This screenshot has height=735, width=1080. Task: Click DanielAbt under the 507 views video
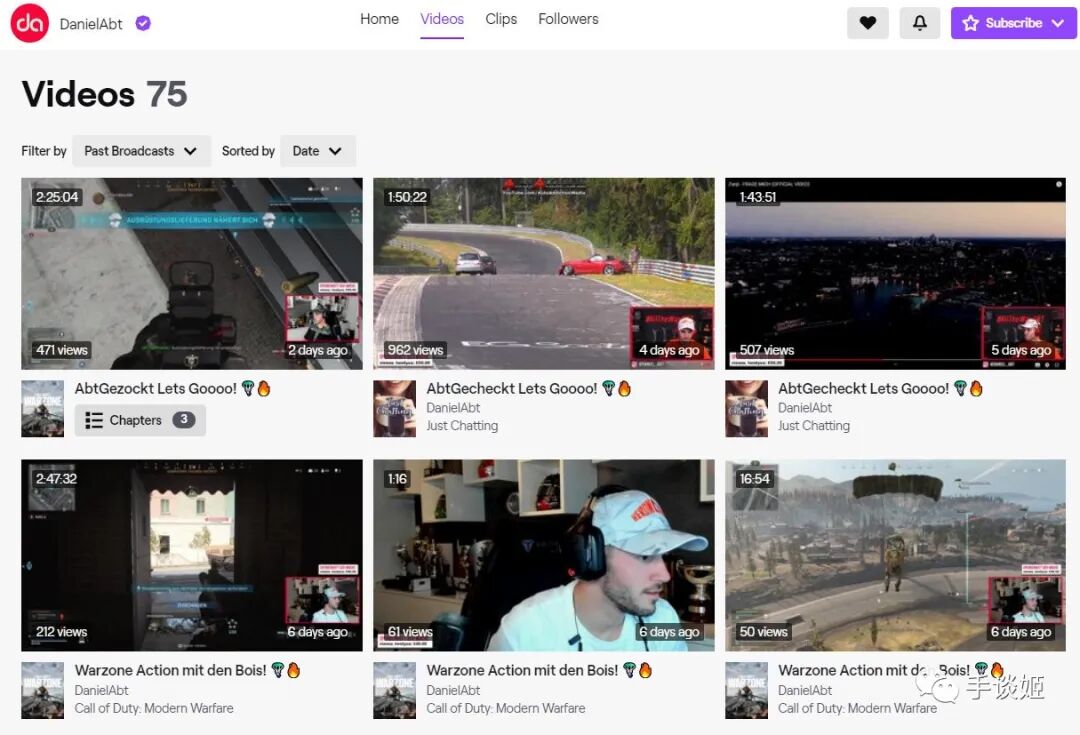805,408
